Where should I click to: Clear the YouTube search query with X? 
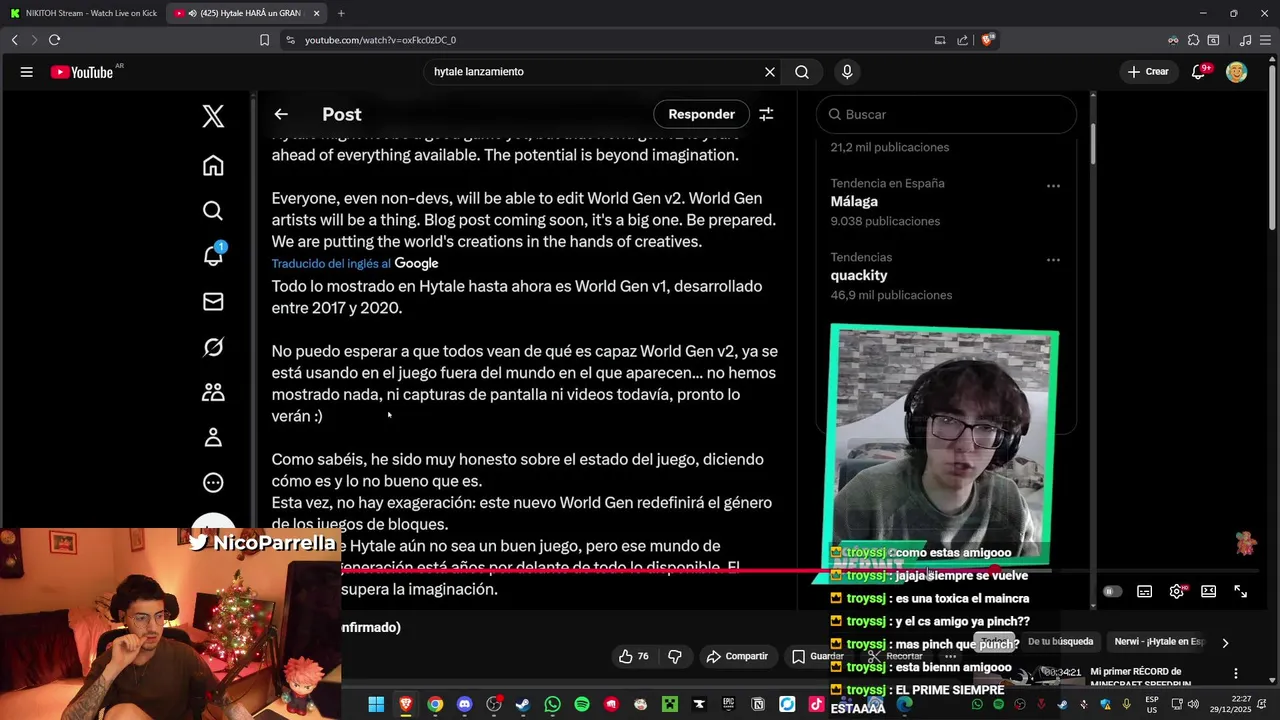(x=770, y=72)
